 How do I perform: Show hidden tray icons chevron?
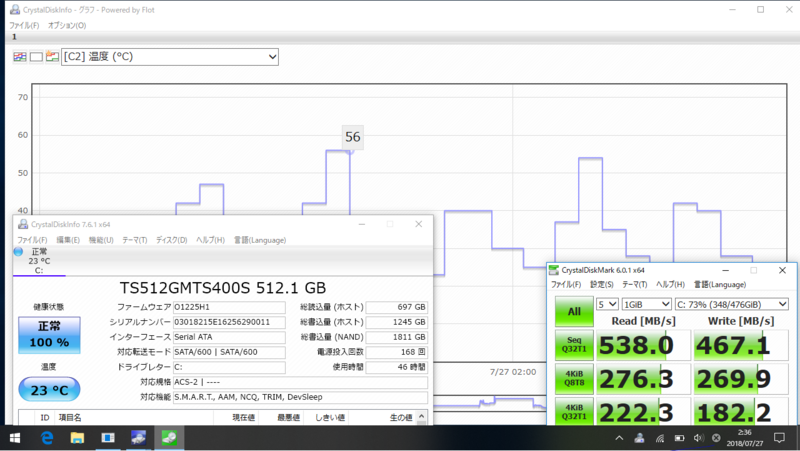coord(619,438)
